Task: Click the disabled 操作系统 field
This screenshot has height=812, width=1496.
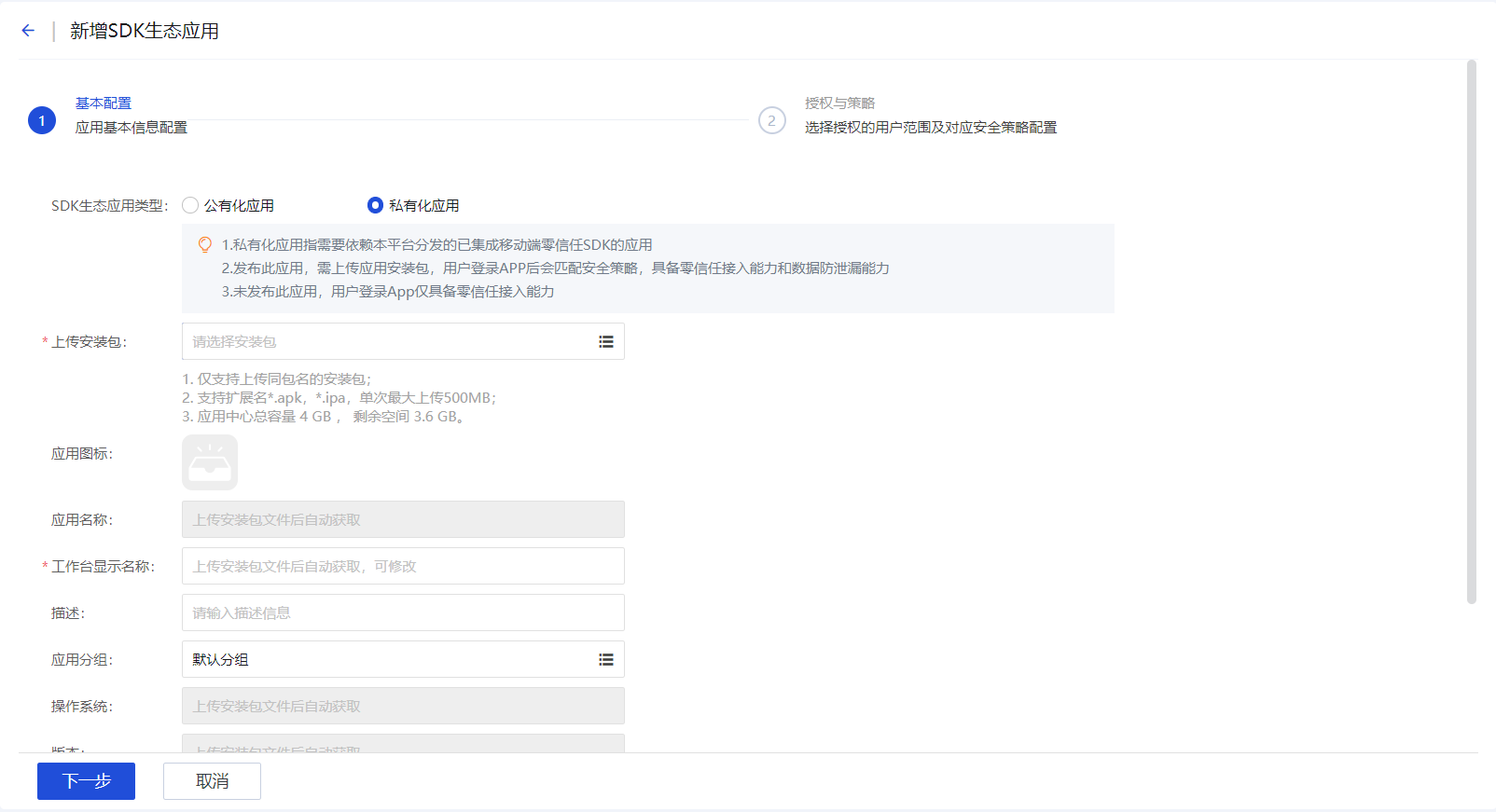Action: 403,707
